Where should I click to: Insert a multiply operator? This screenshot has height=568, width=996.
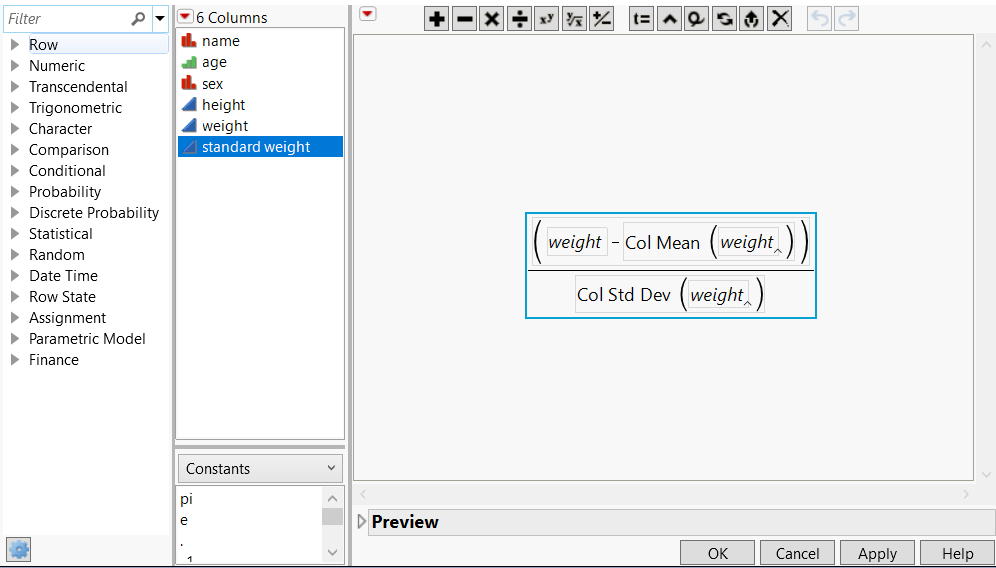tap(491, 19)
